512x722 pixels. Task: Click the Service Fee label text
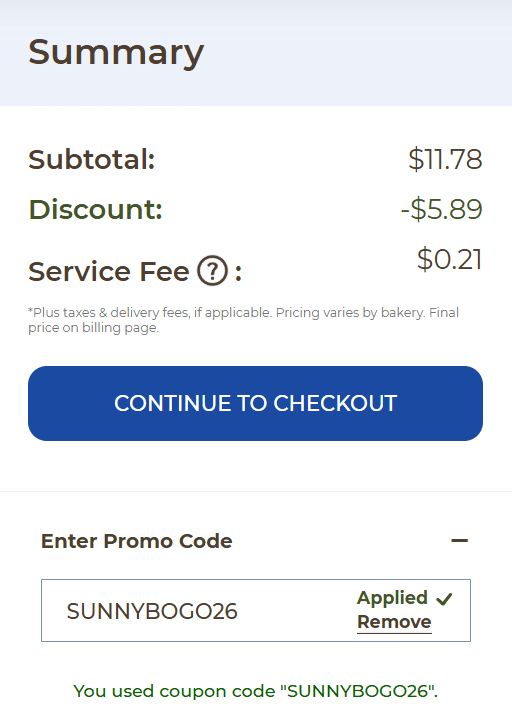point(109,271)
